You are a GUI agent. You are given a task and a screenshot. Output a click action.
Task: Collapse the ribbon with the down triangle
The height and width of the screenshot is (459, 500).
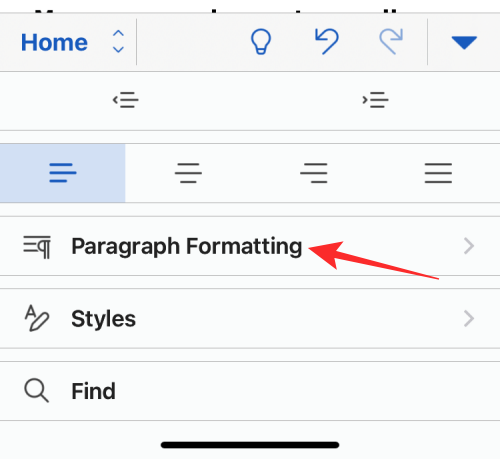(464, 43)
